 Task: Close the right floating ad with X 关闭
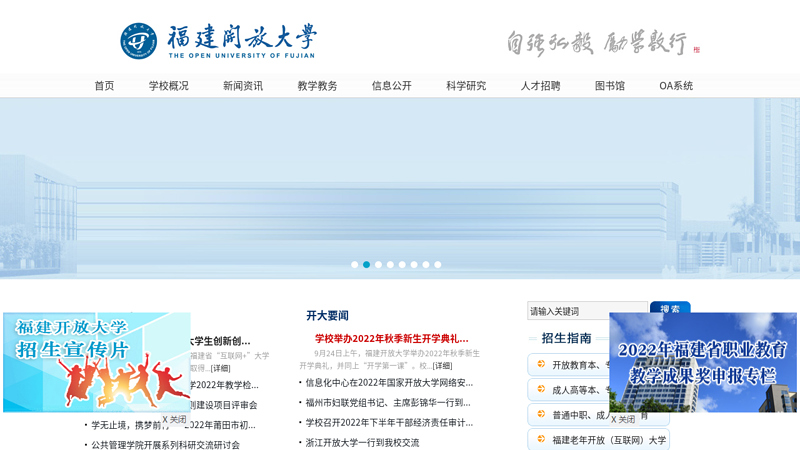click(x=622, y=419)
